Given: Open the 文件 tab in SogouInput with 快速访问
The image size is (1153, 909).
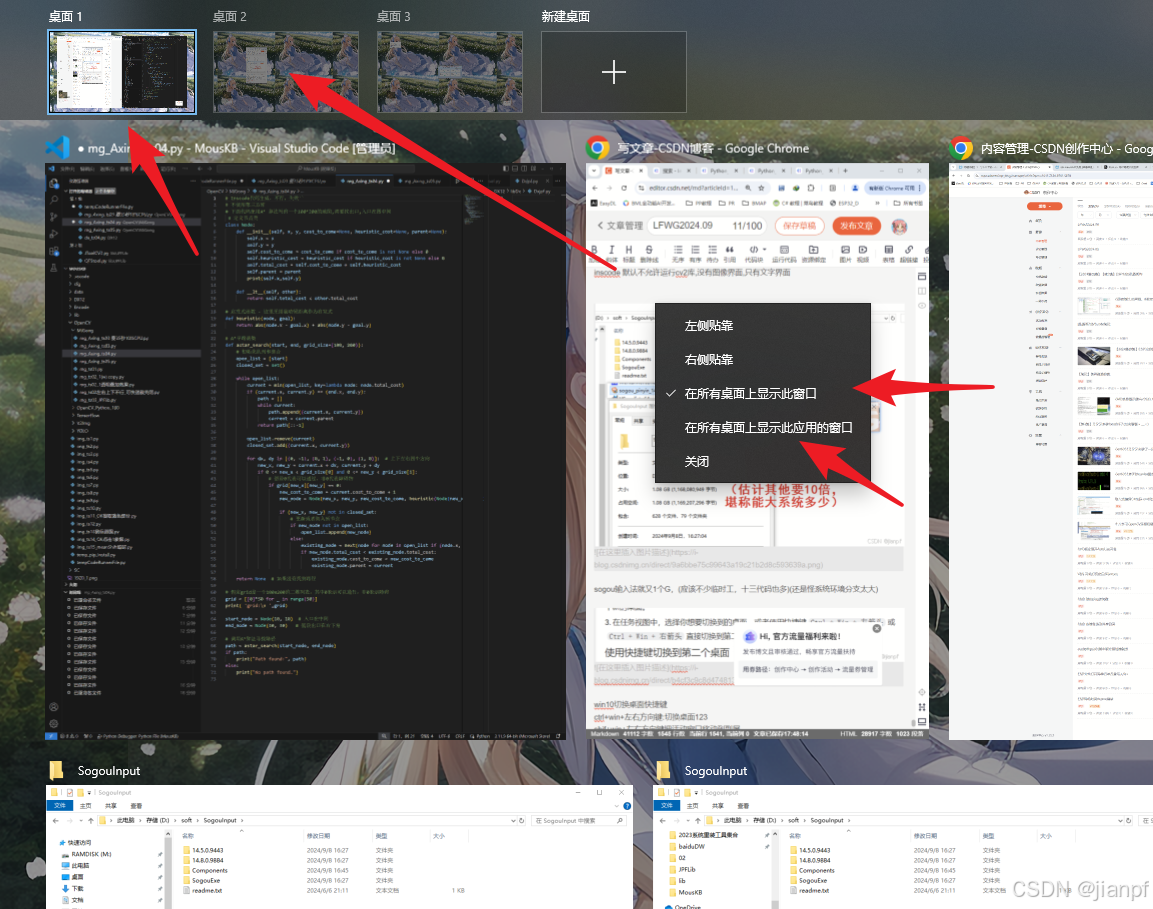Looking at the screenshot, I should (60, 806).
